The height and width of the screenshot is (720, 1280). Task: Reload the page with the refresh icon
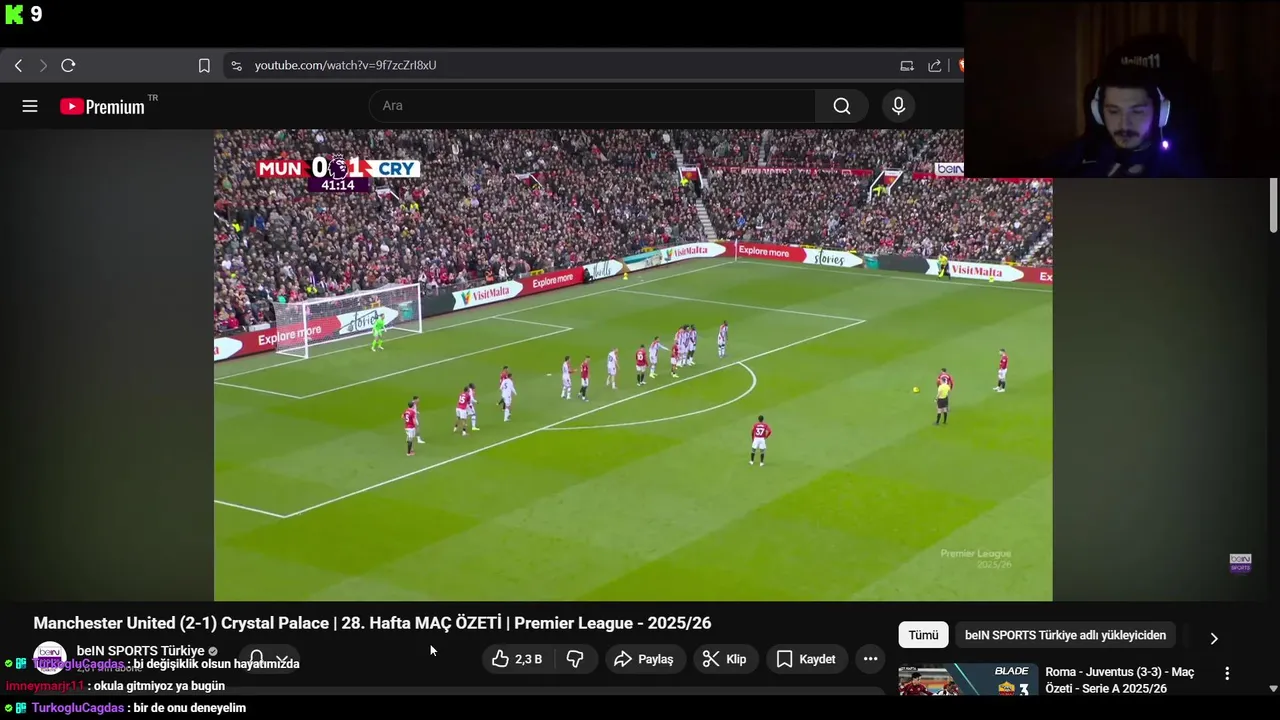68,65
